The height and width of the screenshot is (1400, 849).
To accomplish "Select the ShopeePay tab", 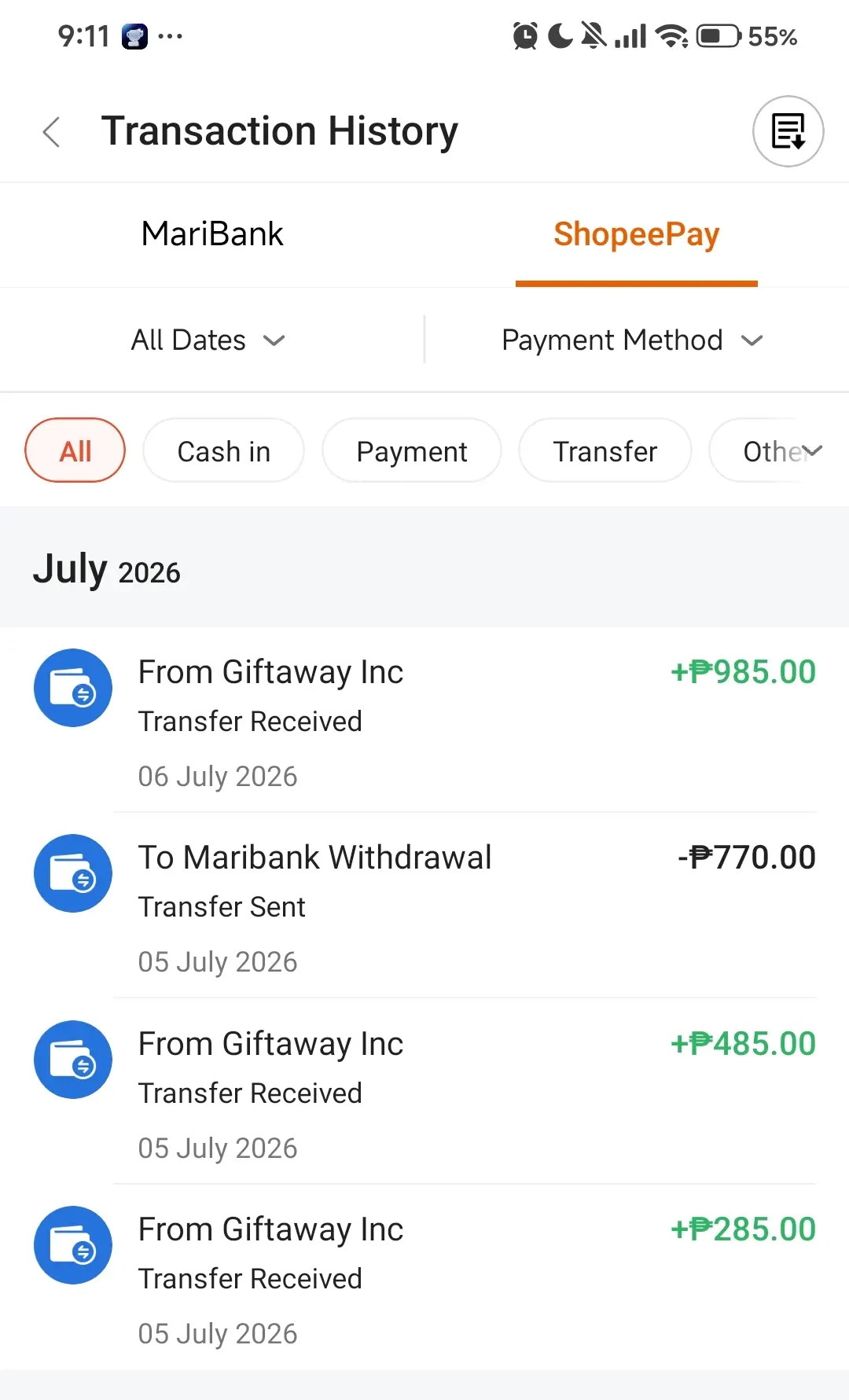I will [637, 234].
